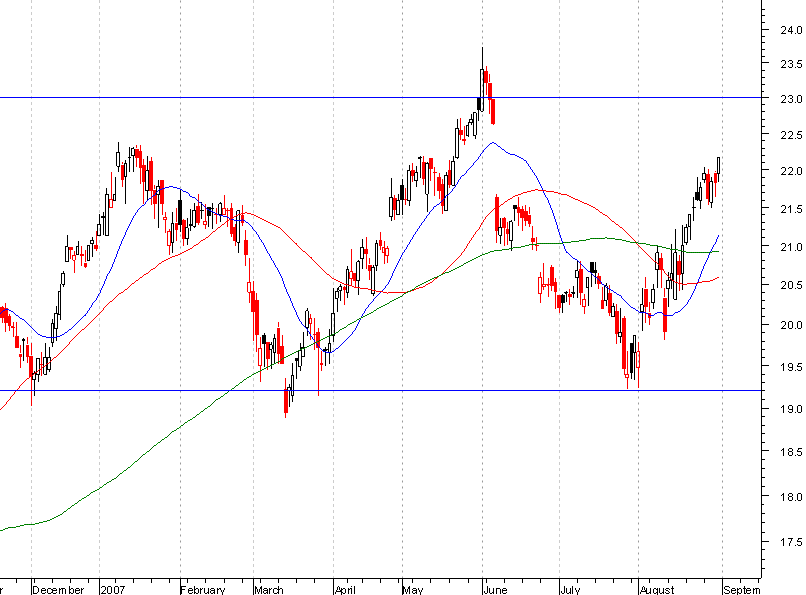Select the July date axis label
Viewport: 806px width, 595px height.
coord(570,589)
